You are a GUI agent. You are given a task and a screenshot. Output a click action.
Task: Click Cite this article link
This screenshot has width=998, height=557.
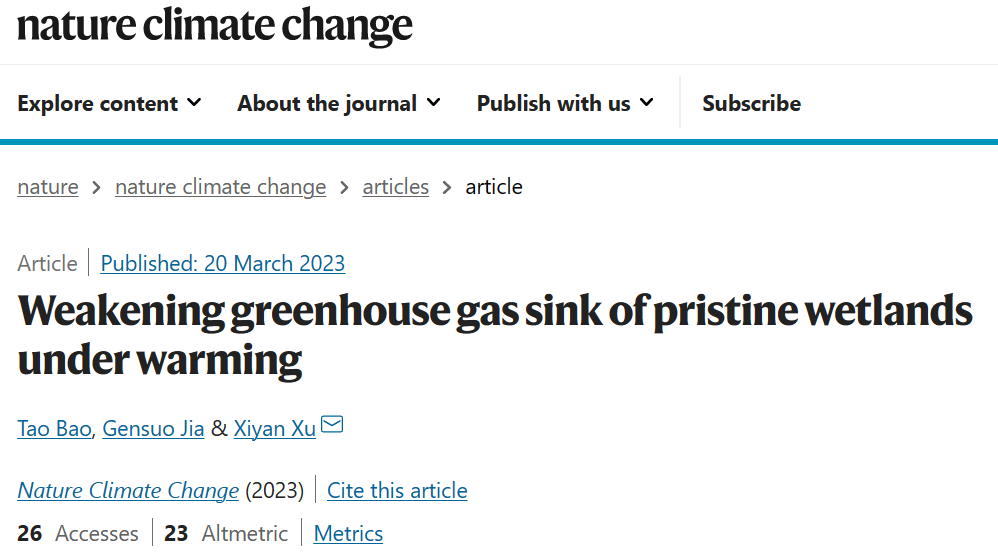coord(397,491)
